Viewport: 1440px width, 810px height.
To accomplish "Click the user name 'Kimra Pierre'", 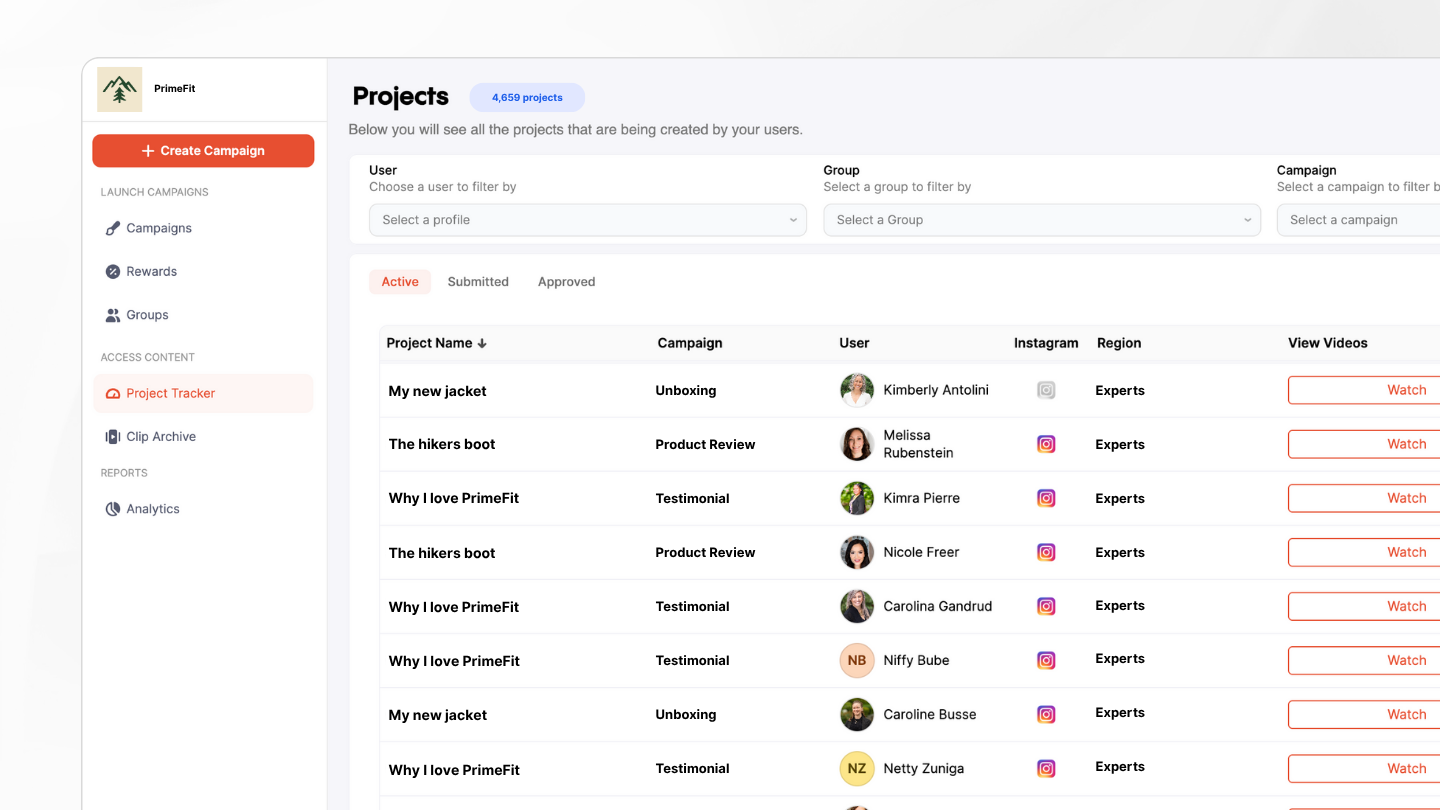I will 921,498.
